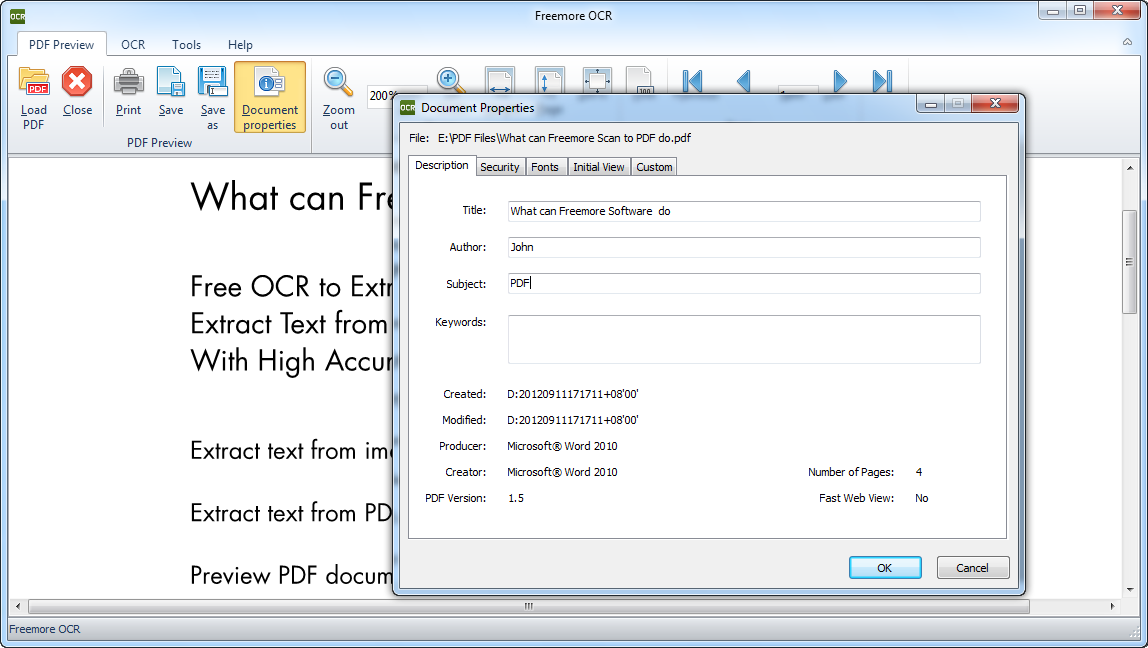
Task: Click the 200% zoom level box
Action: tap(382, 96)
